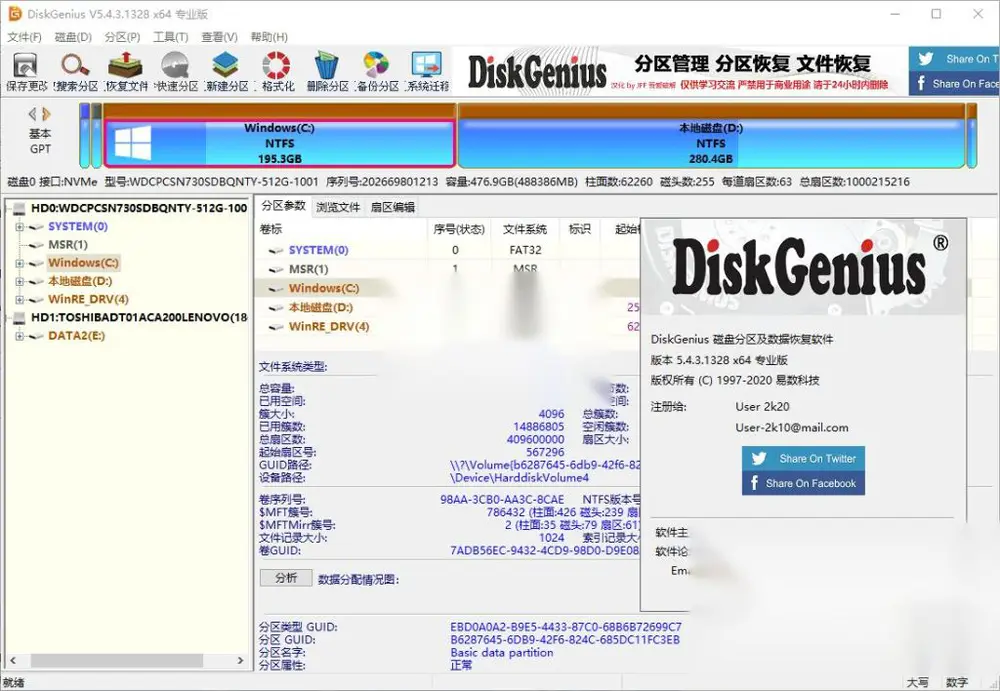
Task: Open the 文件(F) menu
Action: (x=24, y=37)
